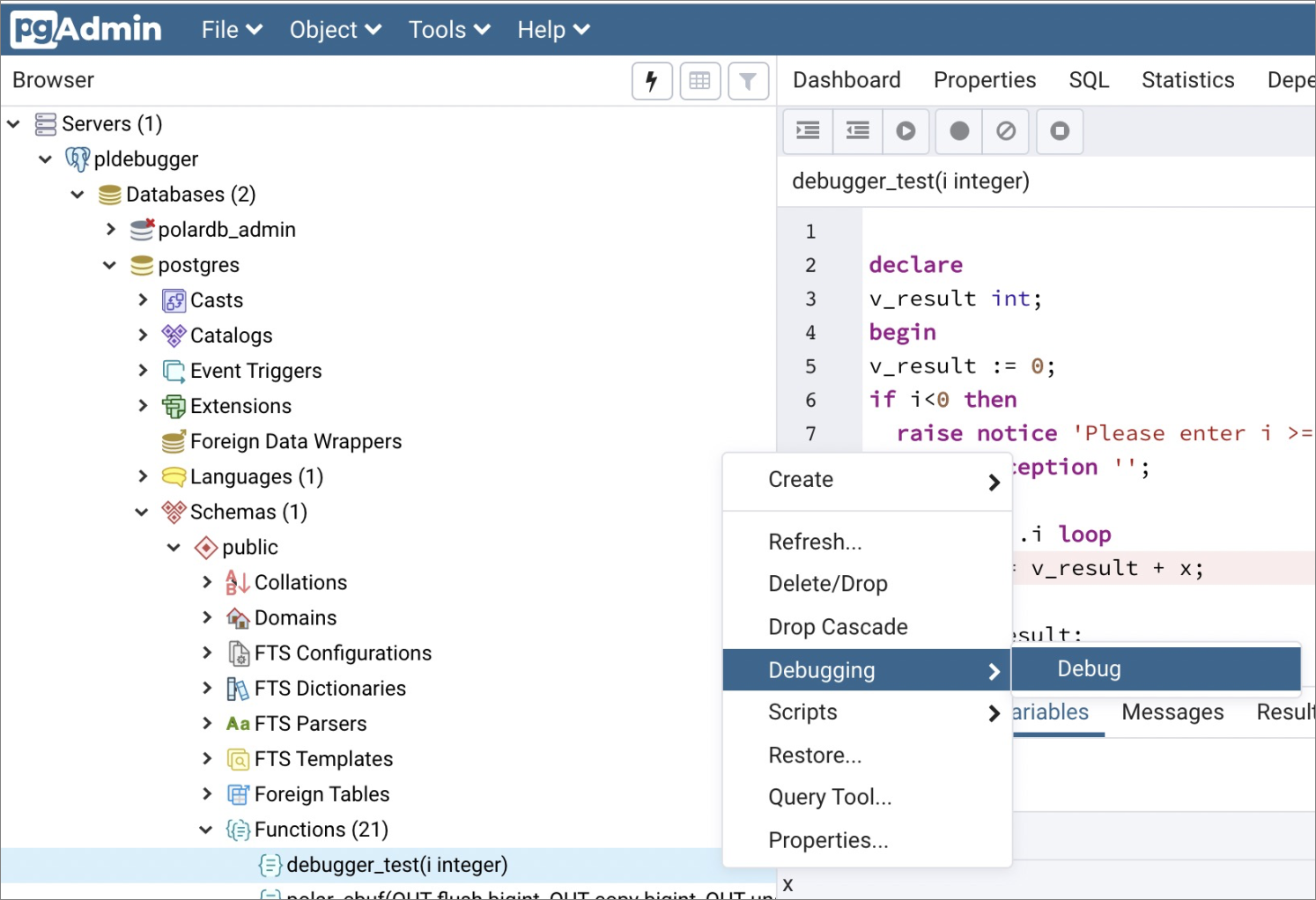
Task: Click Debug in the Debugging submenu
Action: [x=1089, y=668]
